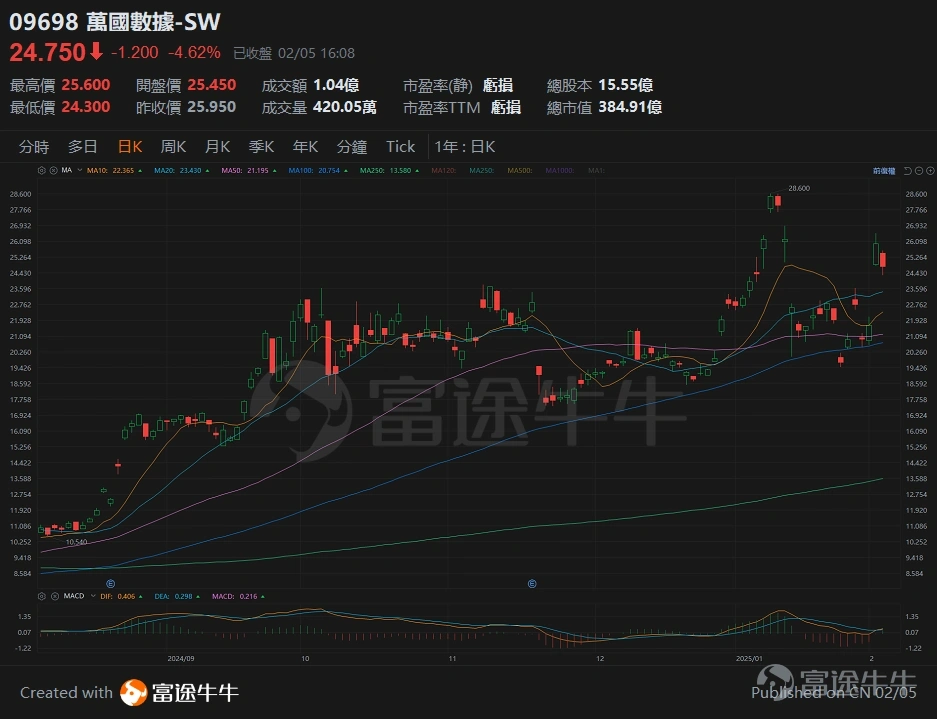Enable the dimmed MA1000 line
The width and height of the screenshot is (937, 719).
[x=560, y=170]
